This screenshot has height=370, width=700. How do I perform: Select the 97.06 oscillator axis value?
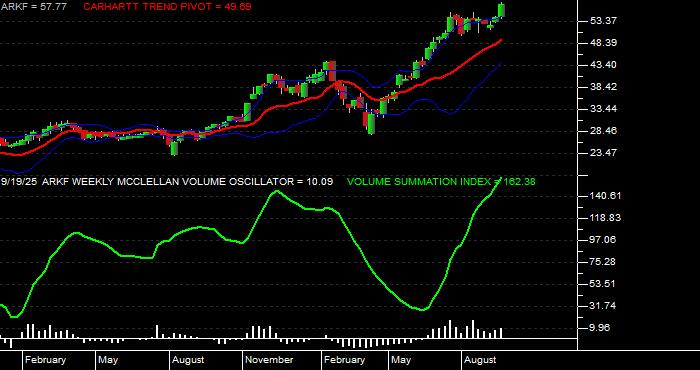603,240
